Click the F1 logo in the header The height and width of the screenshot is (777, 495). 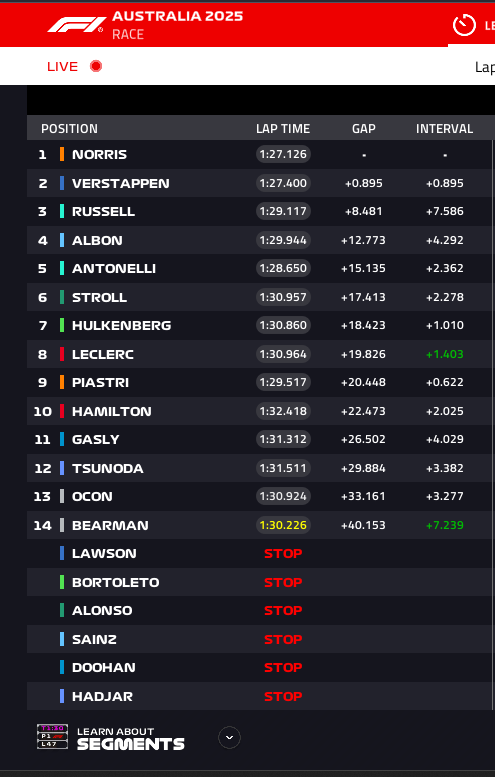(x=76, y=25)
